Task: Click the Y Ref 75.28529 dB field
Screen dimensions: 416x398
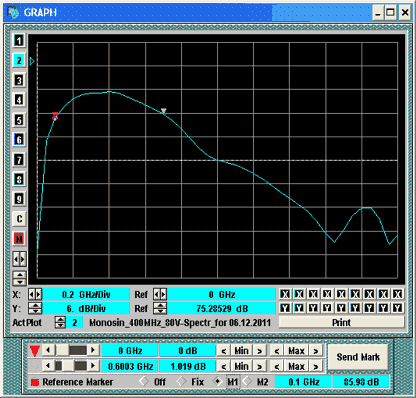Action: [x=222, y=308]
